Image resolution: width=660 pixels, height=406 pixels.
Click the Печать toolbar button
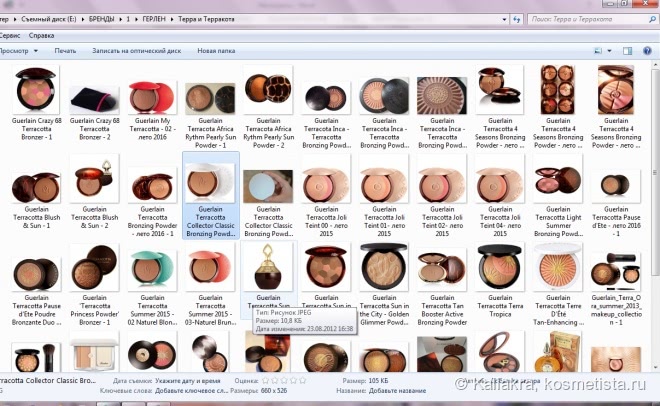pos(65,51)
